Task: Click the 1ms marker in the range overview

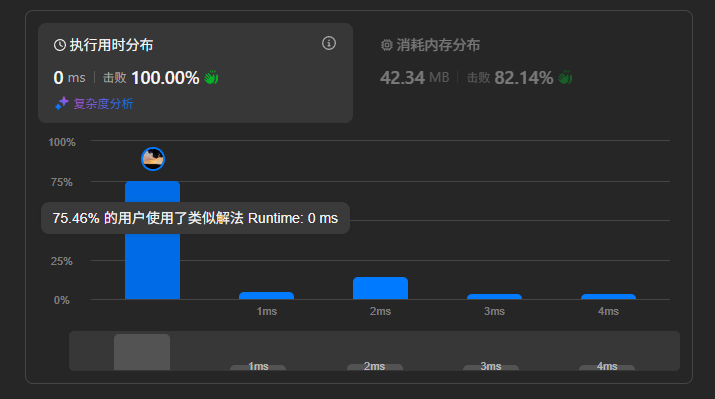Action: (258, 367)
